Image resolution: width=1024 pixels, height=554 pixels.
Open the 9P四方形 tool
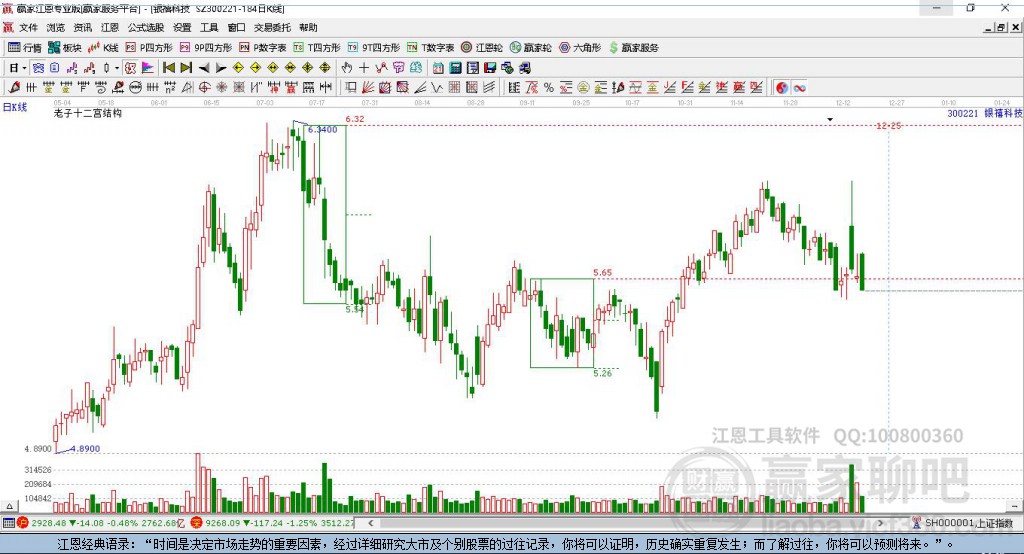(x=206, y=48)
